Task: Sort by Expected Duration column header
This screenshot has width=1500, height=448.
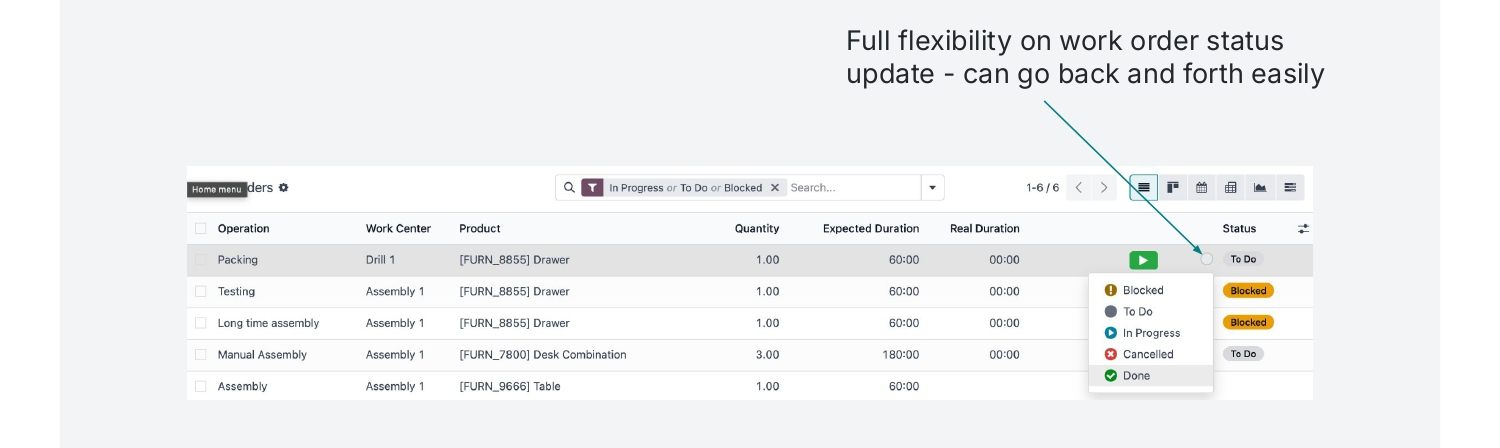Action: click(x=871, y=229)
